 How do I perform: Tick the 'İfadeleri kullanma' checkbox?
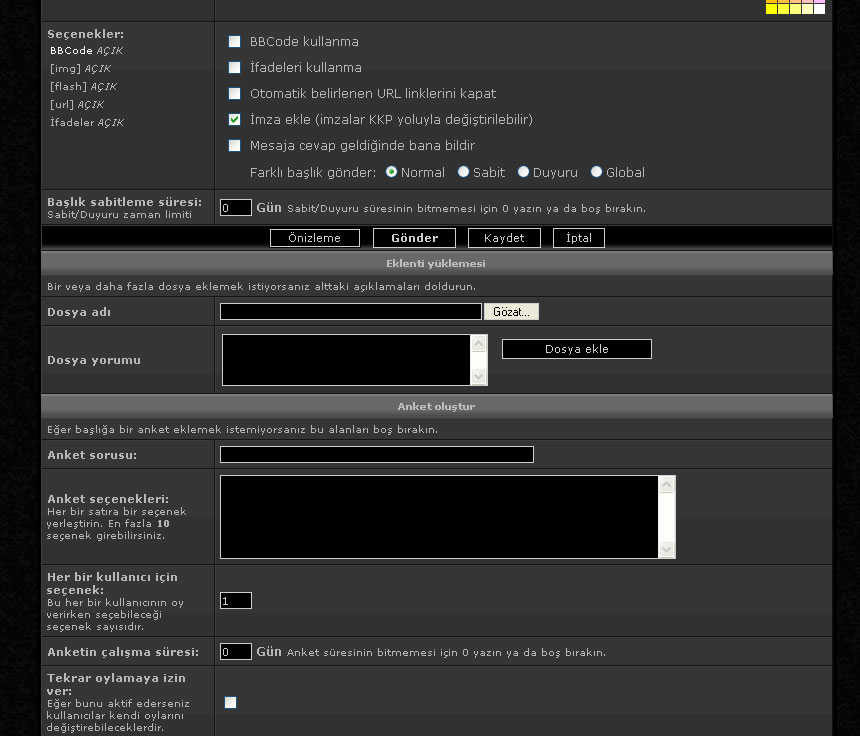[x=234, y=67]
